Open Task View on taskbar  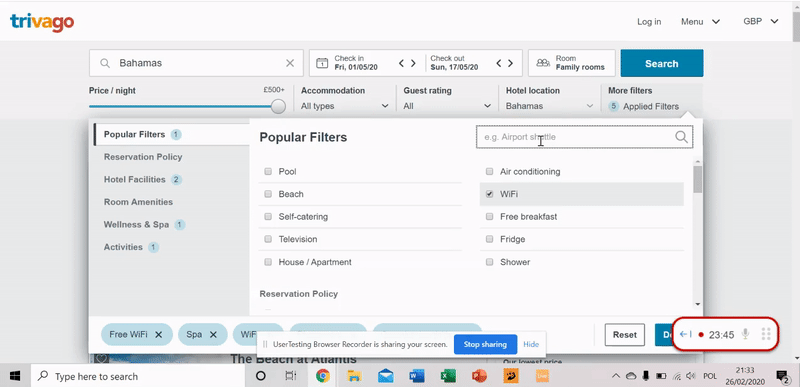pyautogui.click(x=290, y=376)
